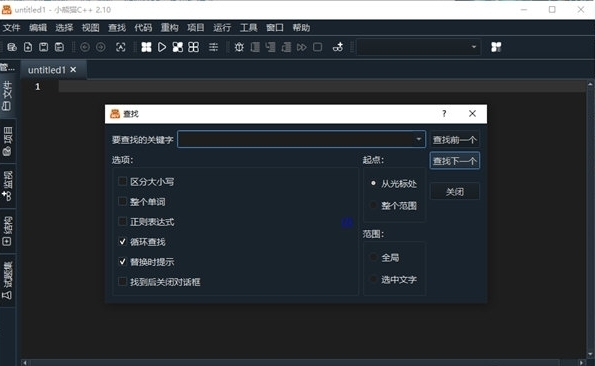The height and width of the screenshot is (366, 595).
Task: Click the 查找下一个 button
Action: (455, 161)
